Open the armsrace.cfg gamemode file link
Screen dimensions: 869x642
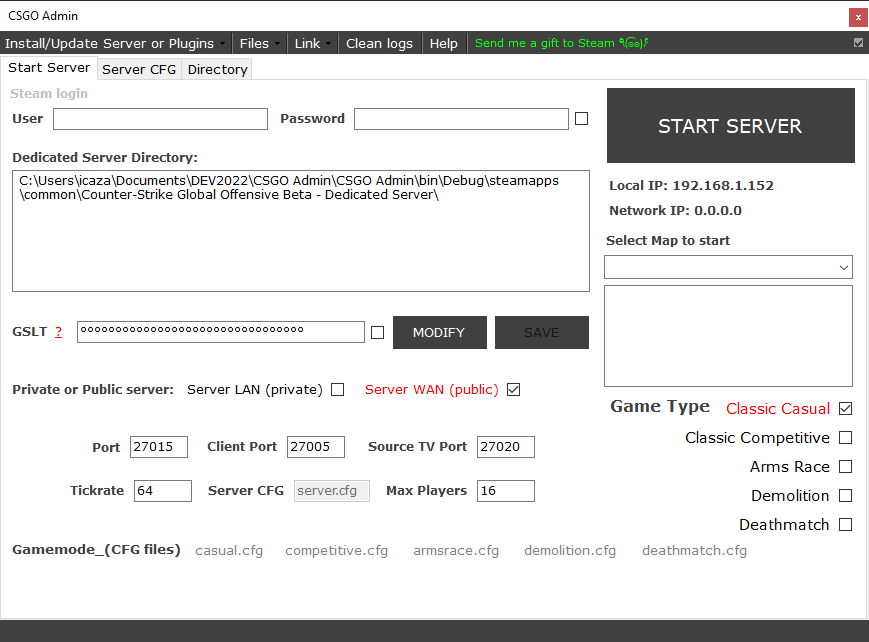point(456,551)
